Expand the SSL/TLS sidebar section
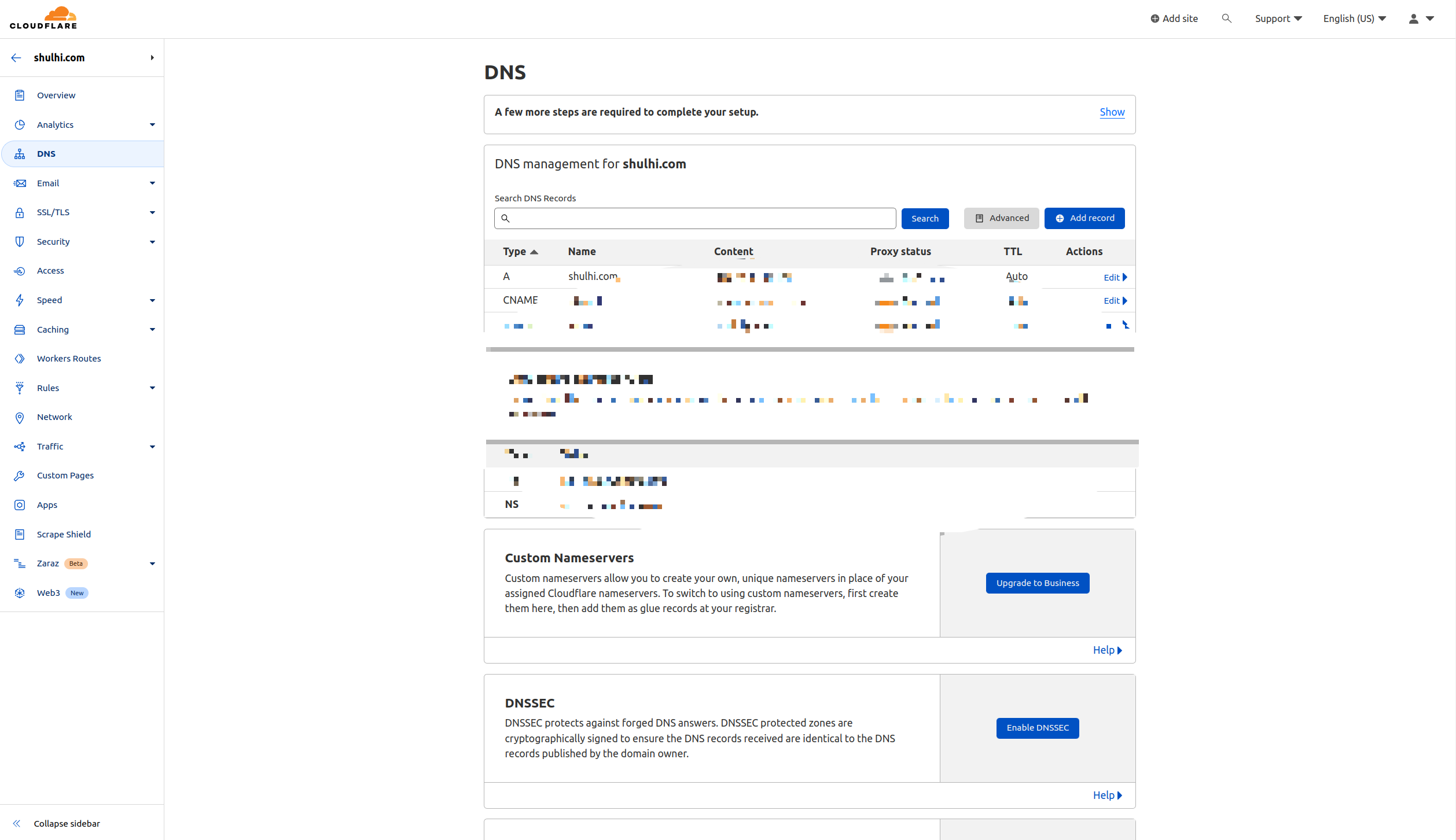Image resolution: width=1456 pixels, height=840 pixels. coord(152,212)
